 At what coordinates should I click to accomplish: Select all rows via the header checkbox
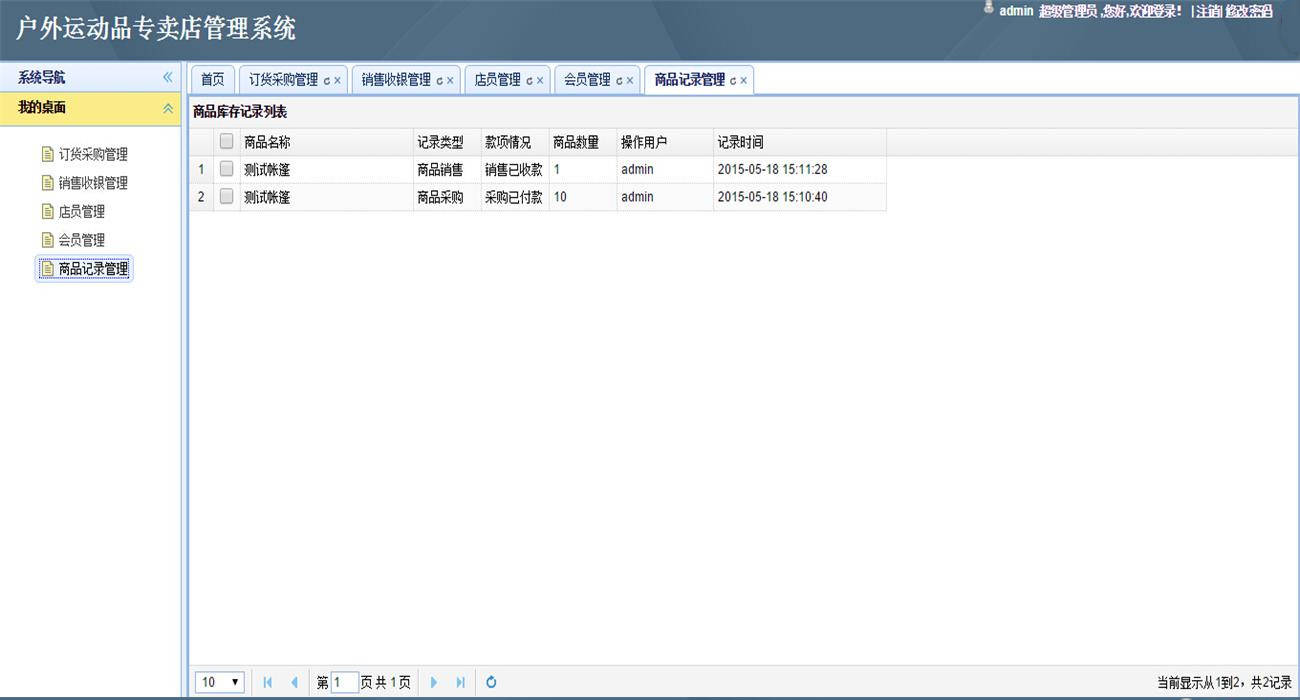[x=226, y=141]
